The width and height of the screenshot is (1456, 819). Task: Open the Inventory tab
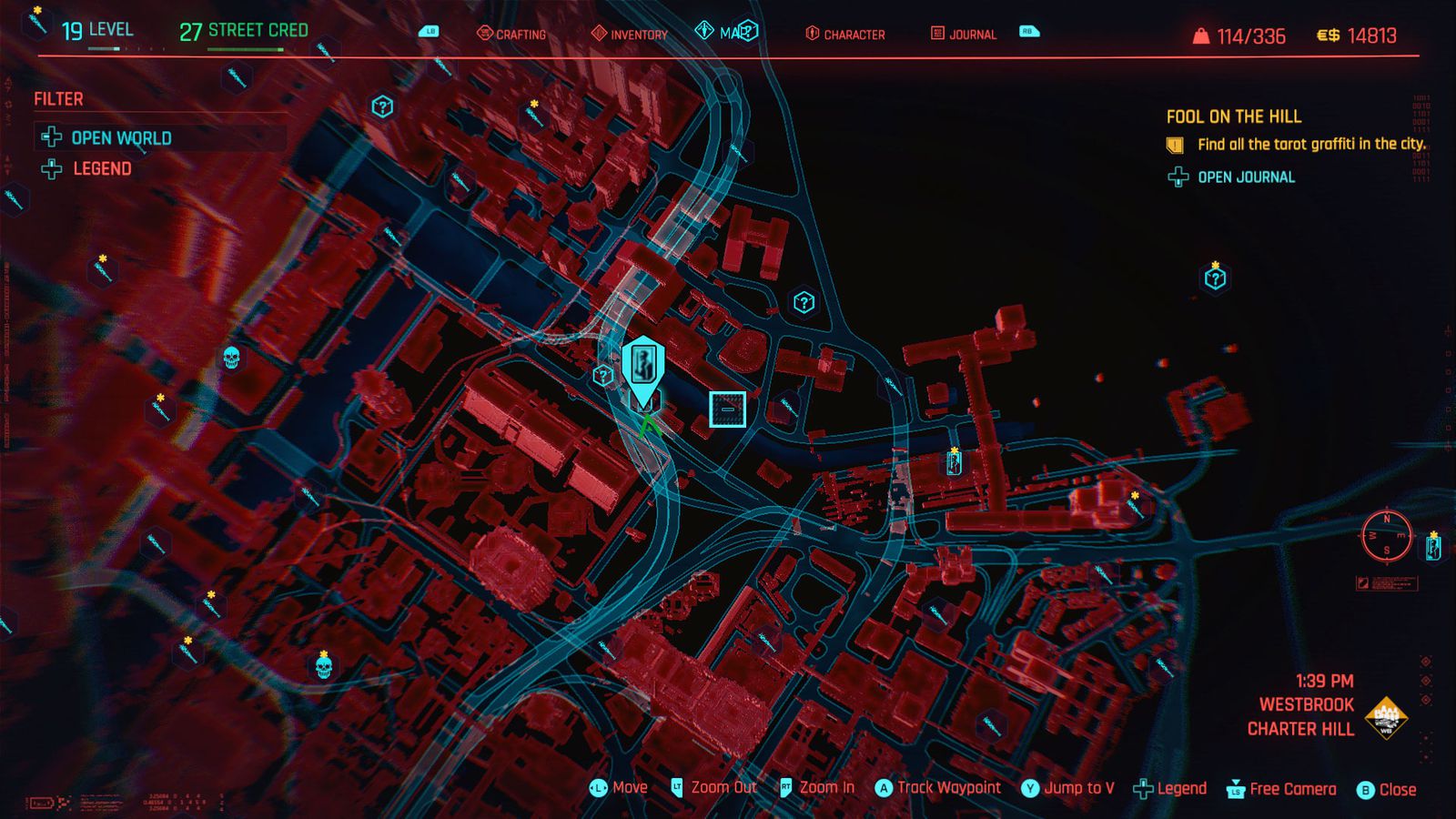629,34
